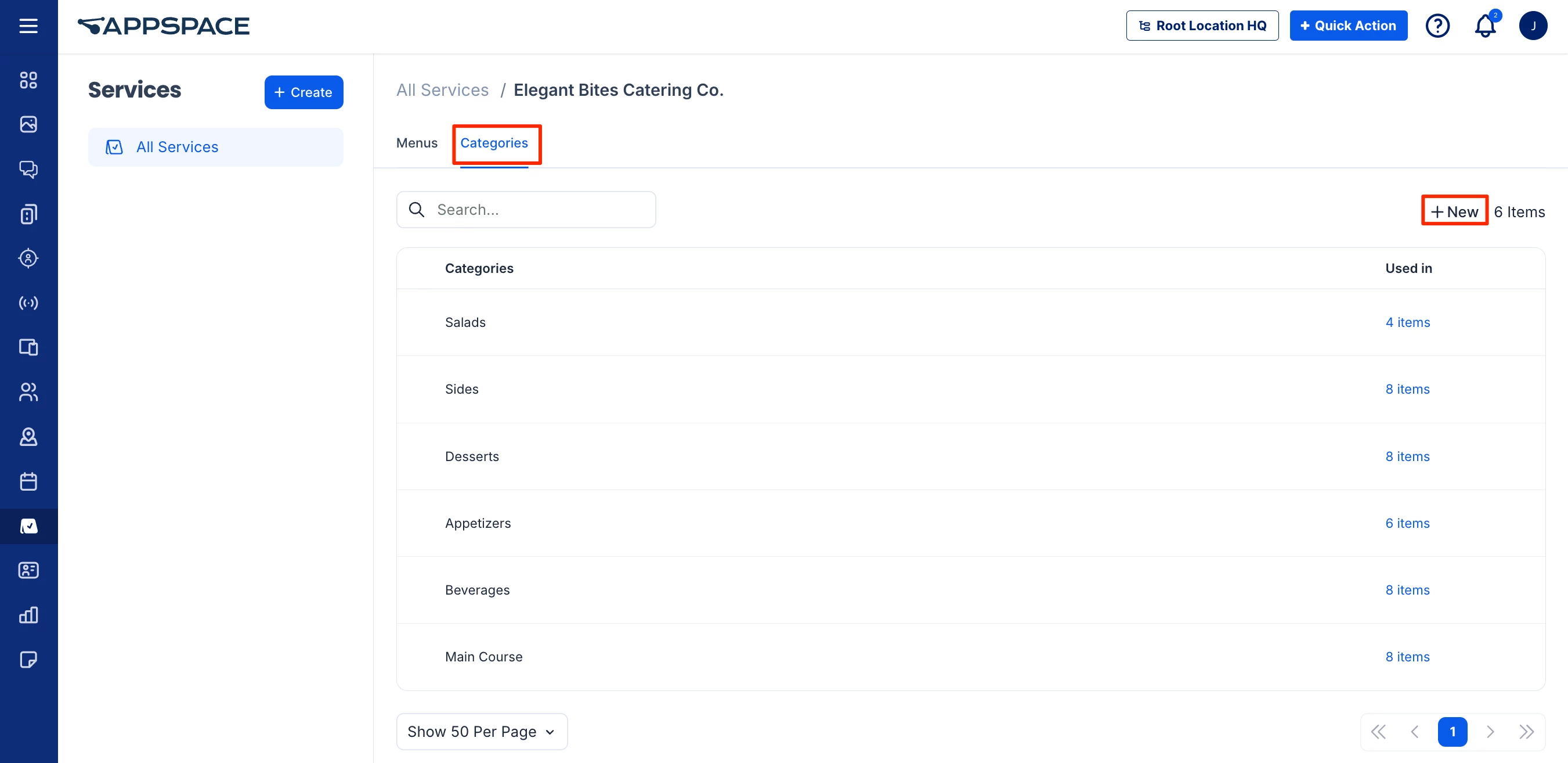
Task: Select the Categories tab
Action: pos(494,143)
